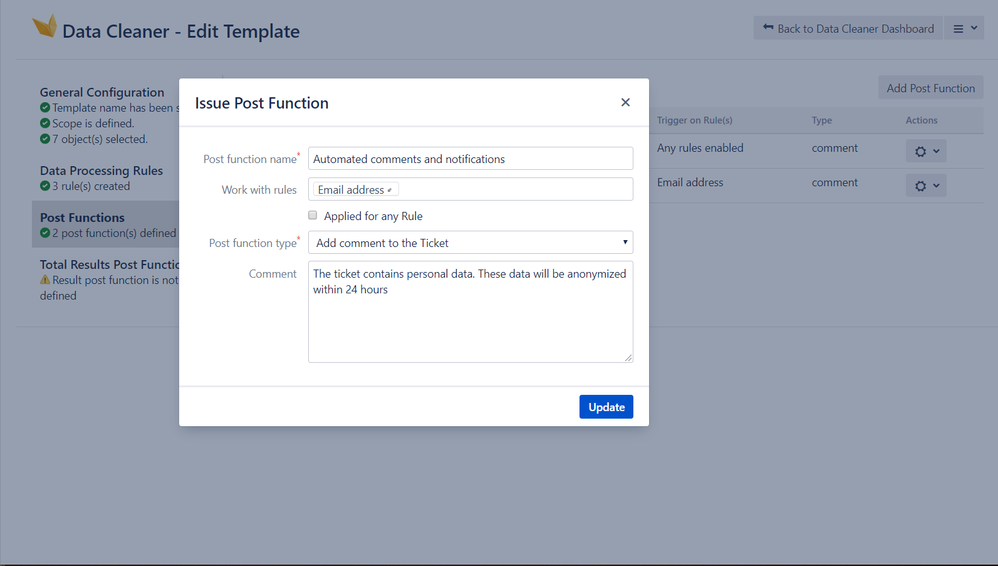This screenshot has height=566, width=998.
Task: Click the Scope is defined check icon
Action: tap(45, 123)
